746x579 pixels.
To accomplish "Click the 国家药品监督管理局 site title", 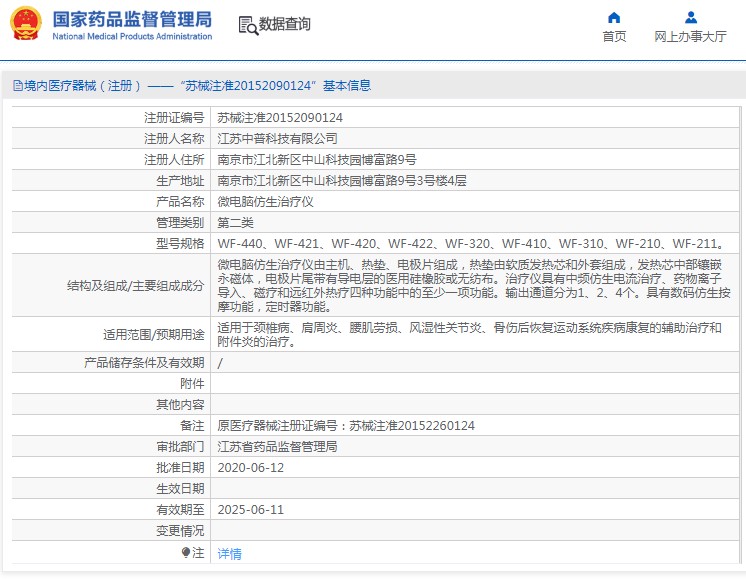I will [132, 20].
